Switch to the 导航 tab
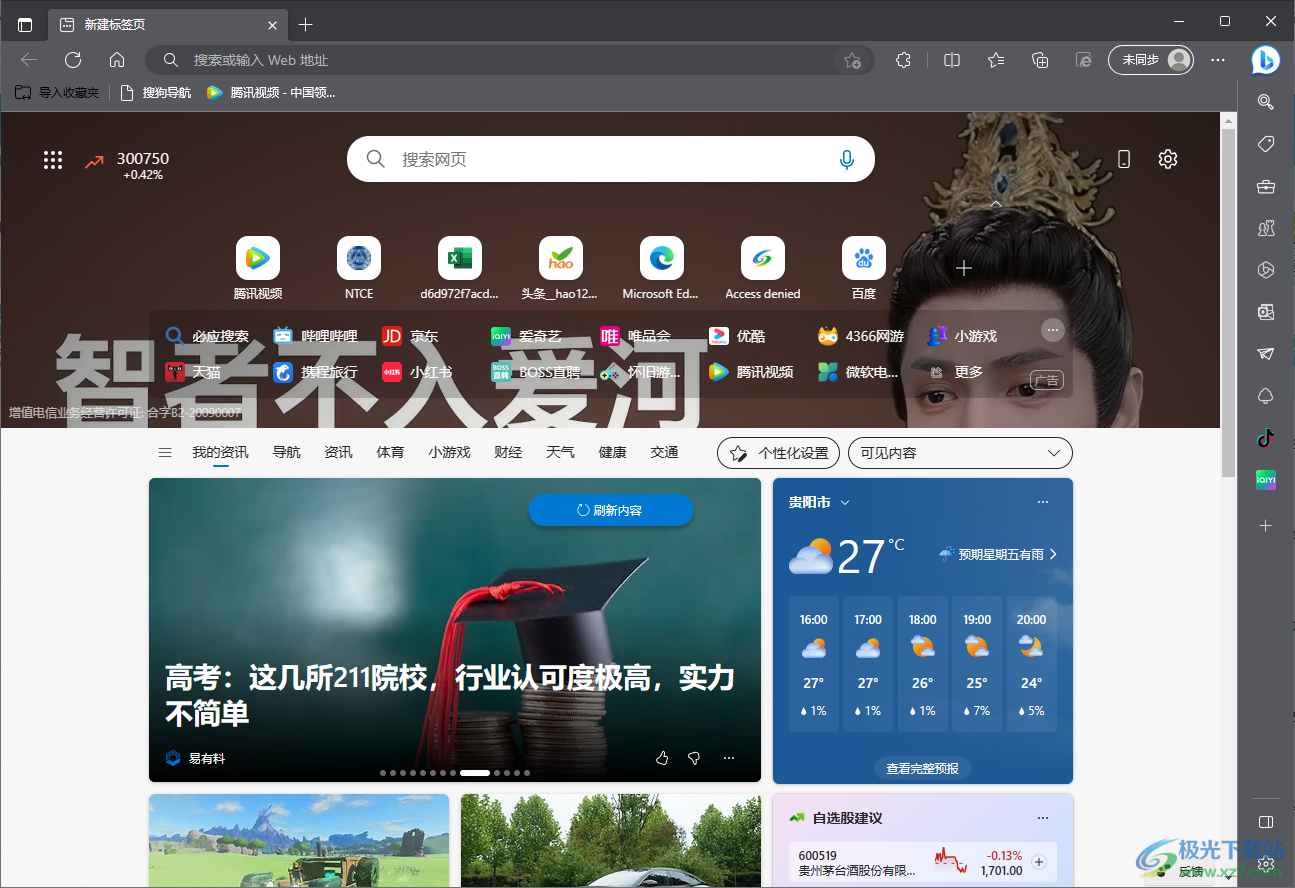The height and width of the screenshot is (888, 1295). [286, 453]
